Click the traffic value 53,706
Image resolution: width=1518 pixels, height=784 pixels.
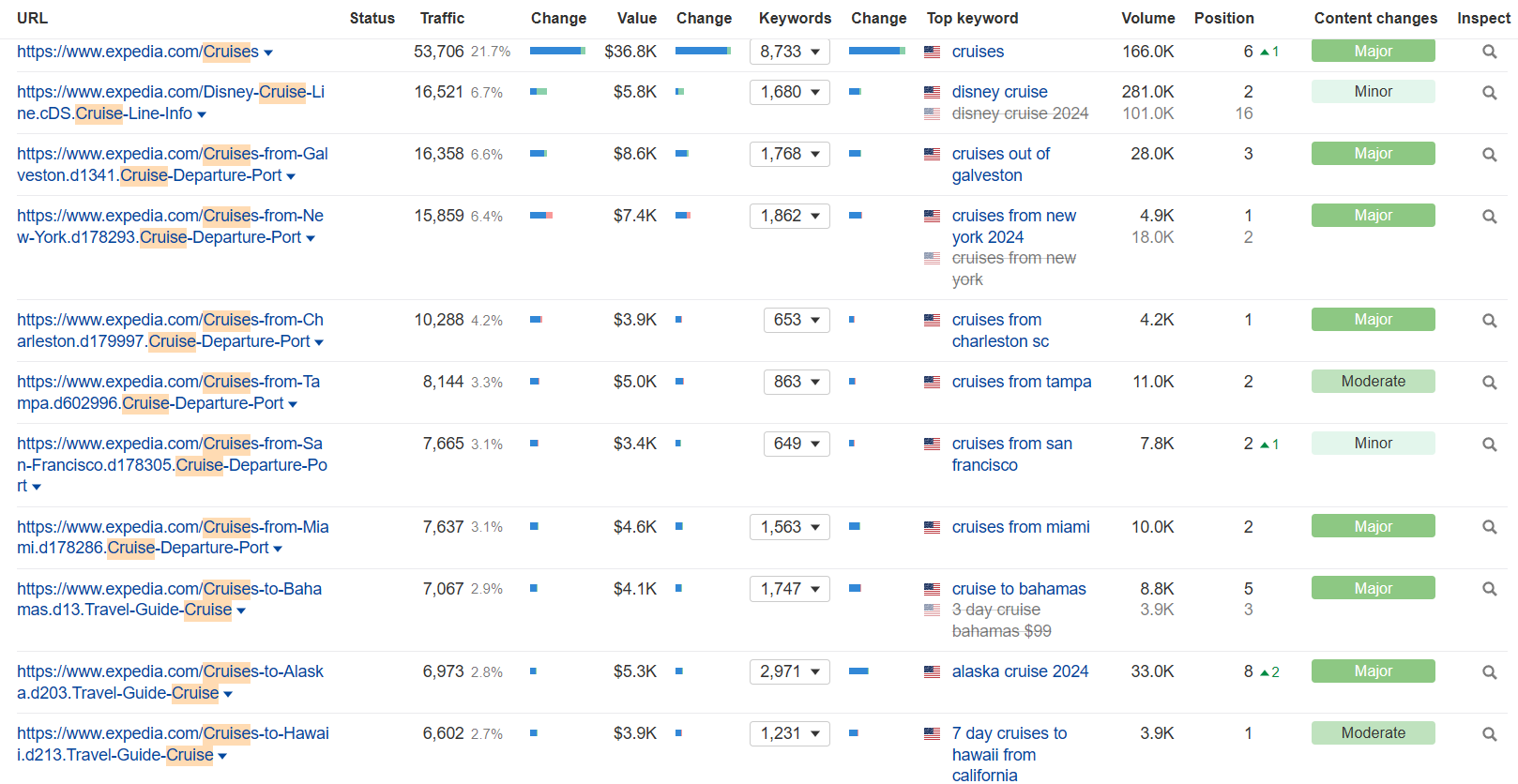(439, 52)
